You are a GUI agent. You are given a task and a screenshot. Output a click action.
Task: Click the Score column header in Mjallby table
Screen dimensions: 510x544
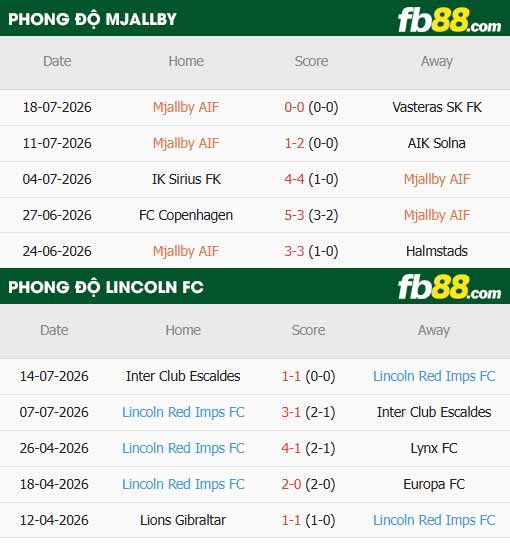pos(311,61)
